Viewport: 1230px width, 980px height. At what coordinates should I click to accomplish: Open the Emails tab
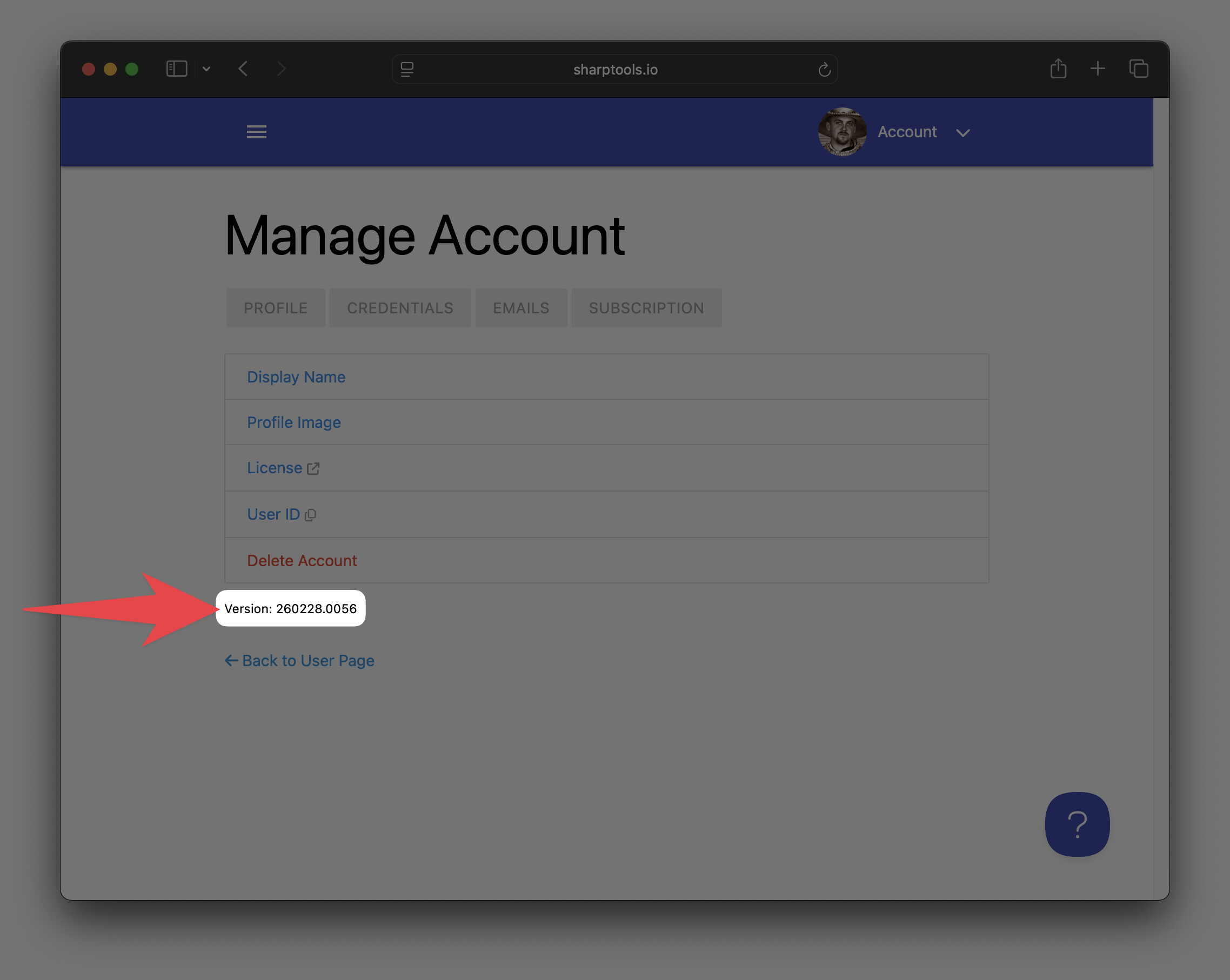[x=520, y=308]
